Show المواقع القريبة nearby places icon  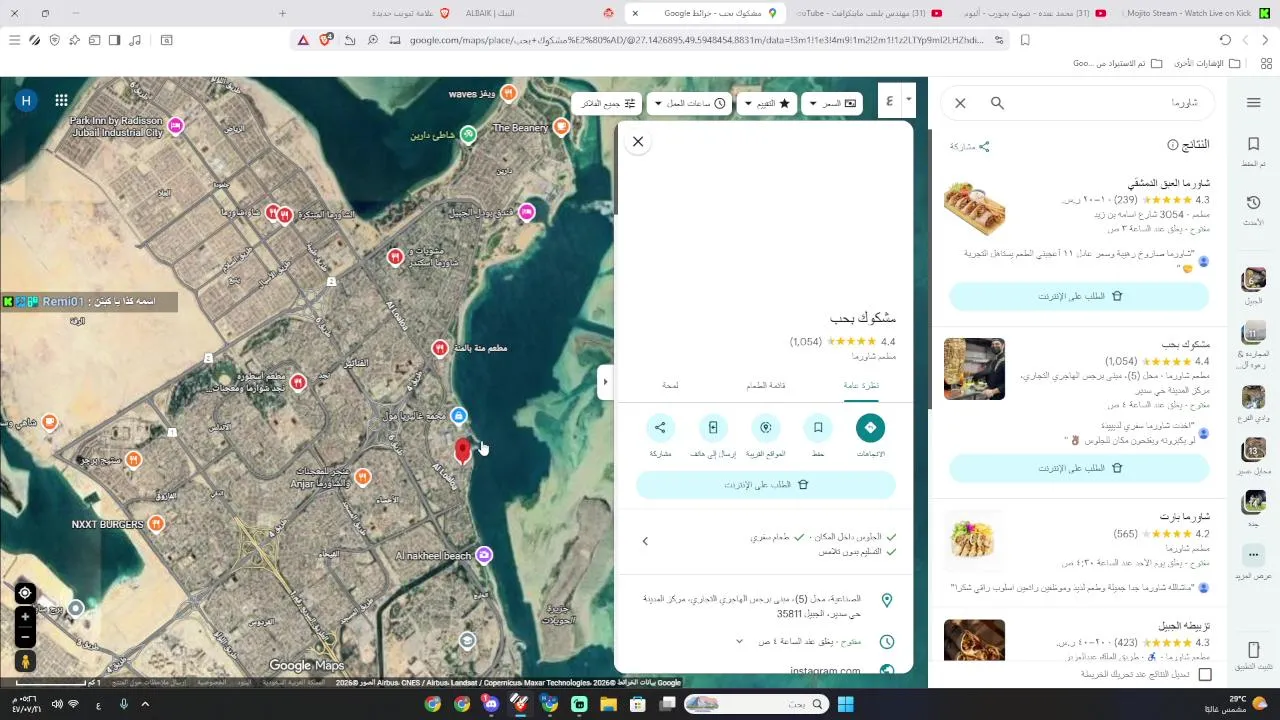pyautogui.click(x=766, y=428)
